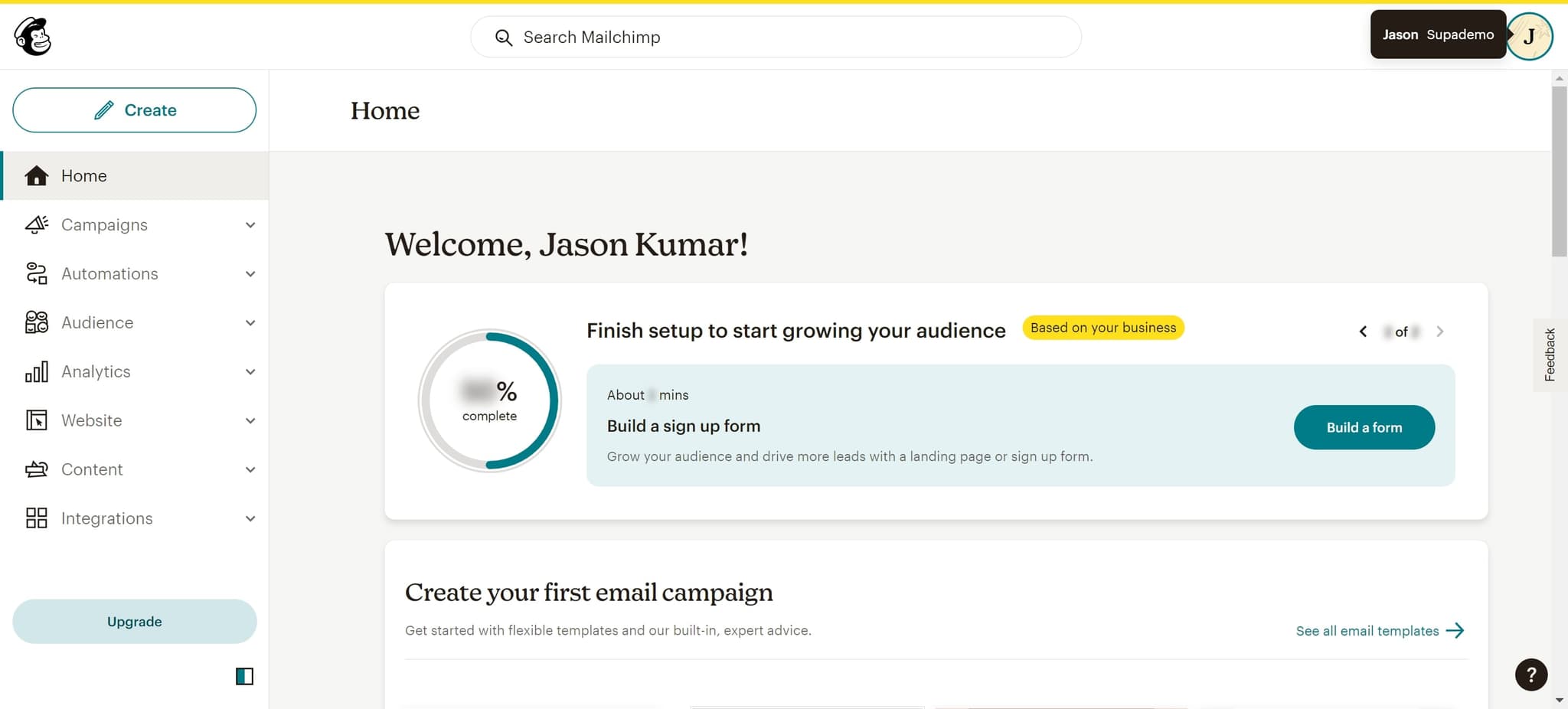Collapse the sidebar with panel toggle
This screenshot has width=1568, height=709.
(244, 676)
